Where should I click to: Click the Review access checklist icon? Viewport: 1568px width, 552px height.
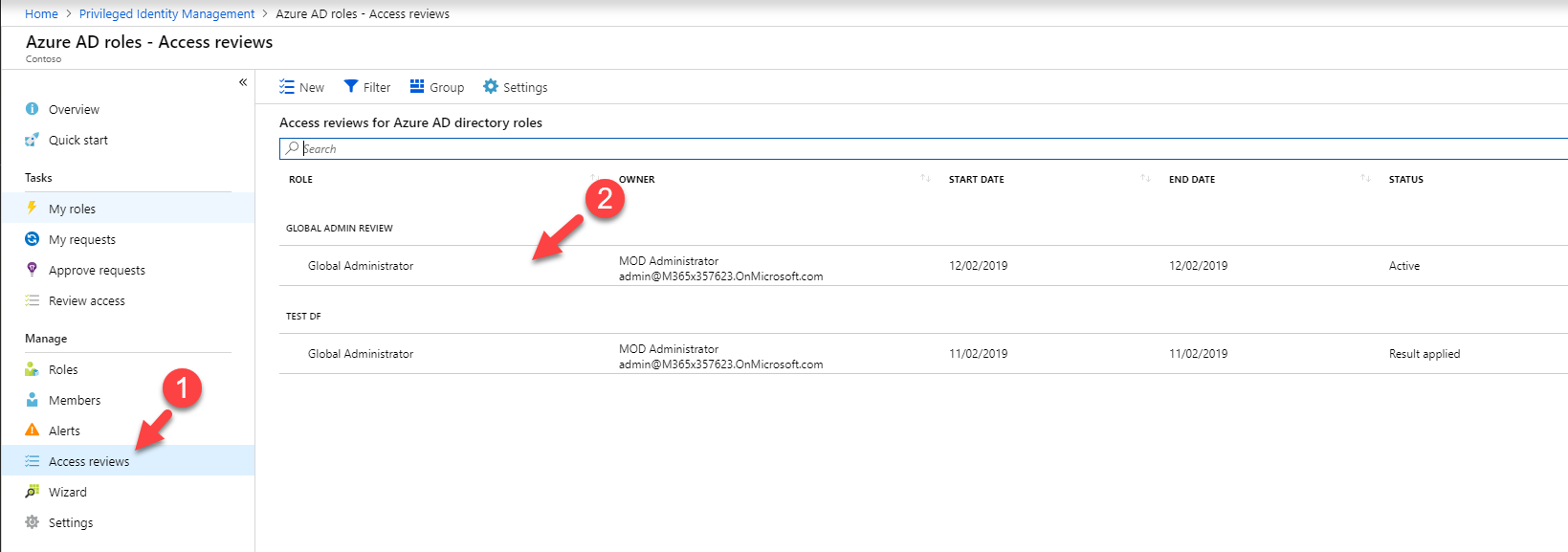pos(32,300)
